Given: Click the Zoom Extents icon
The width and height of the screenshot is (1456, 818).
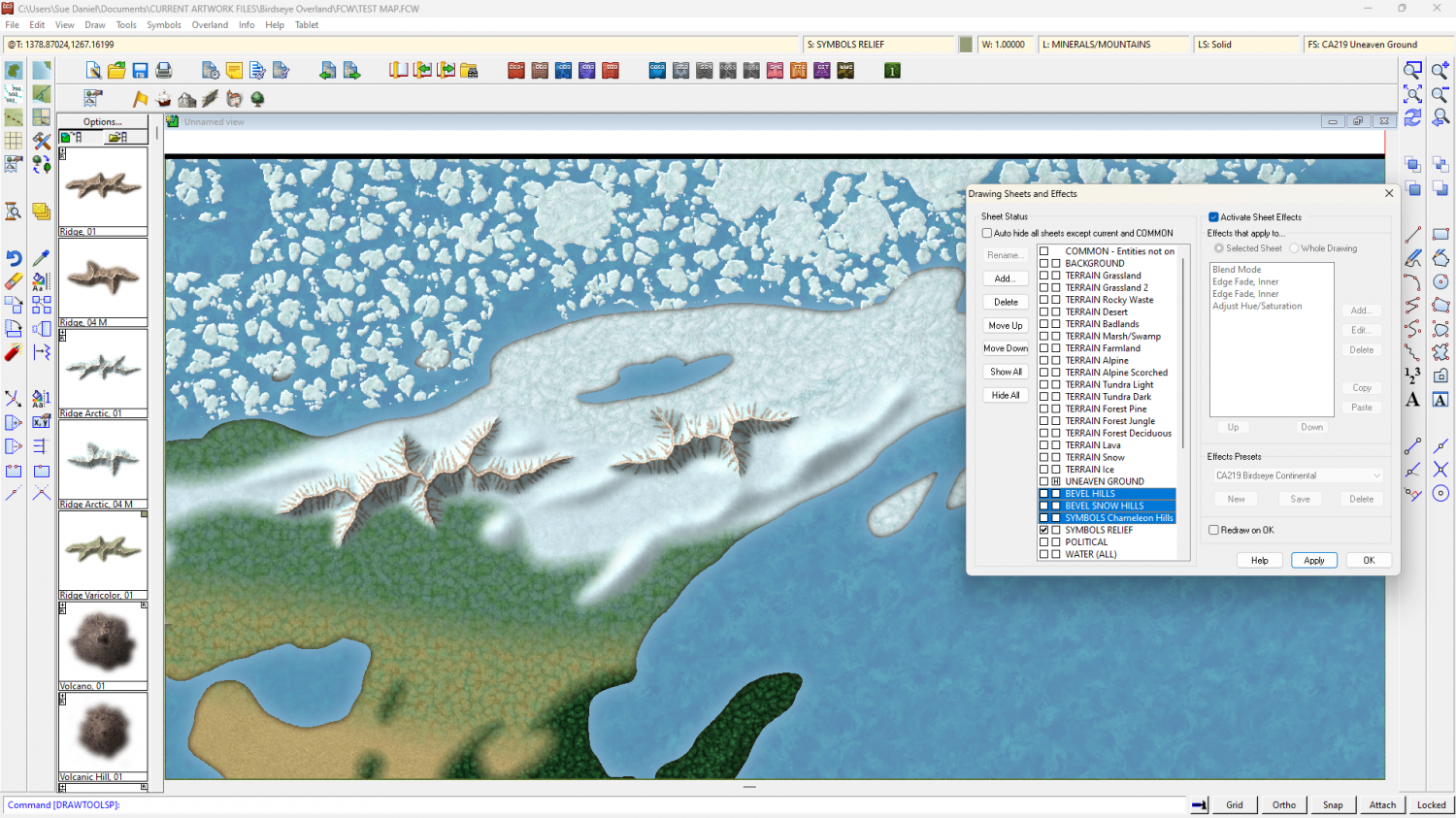Looking at the screenshot, I should [1412, 94].
